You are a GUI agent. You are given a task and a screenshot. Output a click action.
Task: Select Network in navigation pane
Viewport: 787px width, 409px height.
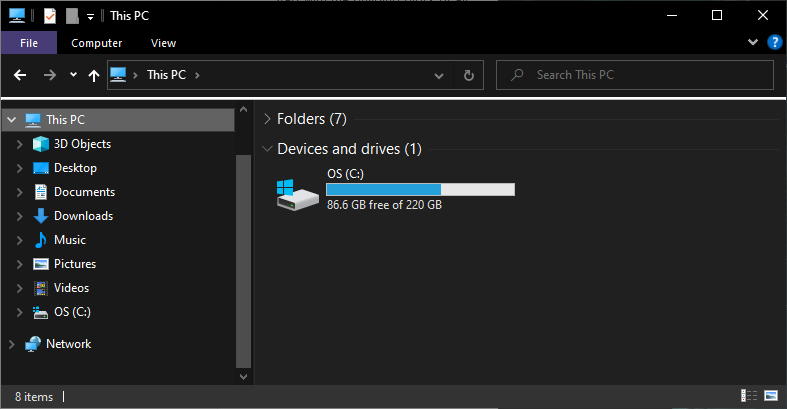pyautogui.click(x=68, y=344)
